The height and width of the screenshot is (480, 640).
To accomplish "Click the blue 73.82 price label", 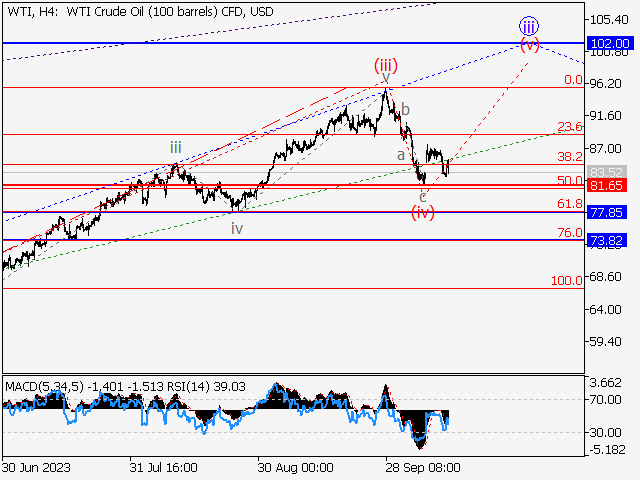I will pos(606,240).
